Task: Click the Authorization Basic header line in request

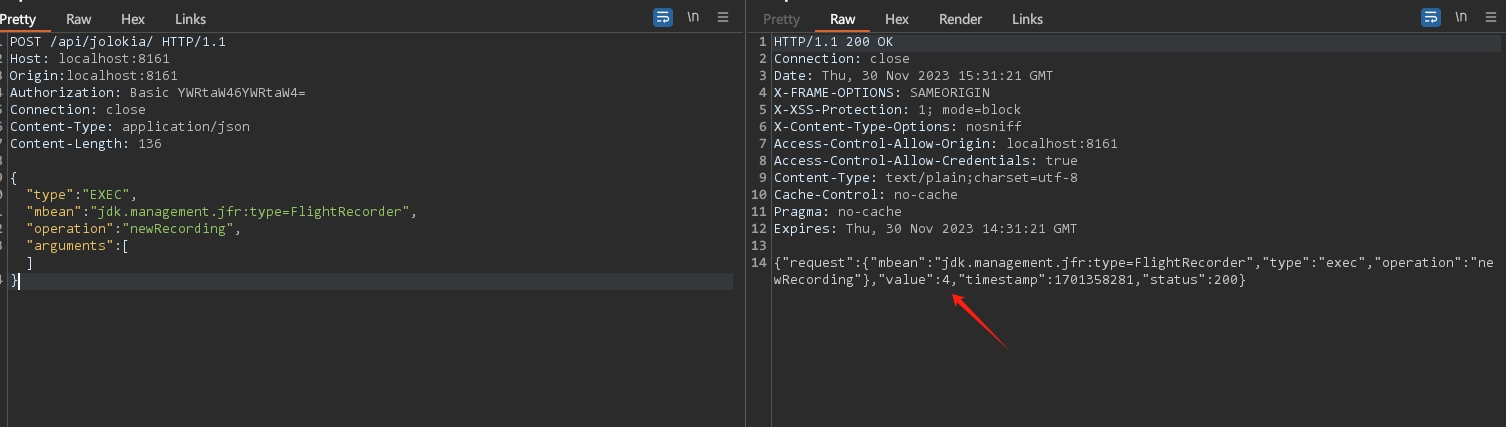Action: [157, 93]
